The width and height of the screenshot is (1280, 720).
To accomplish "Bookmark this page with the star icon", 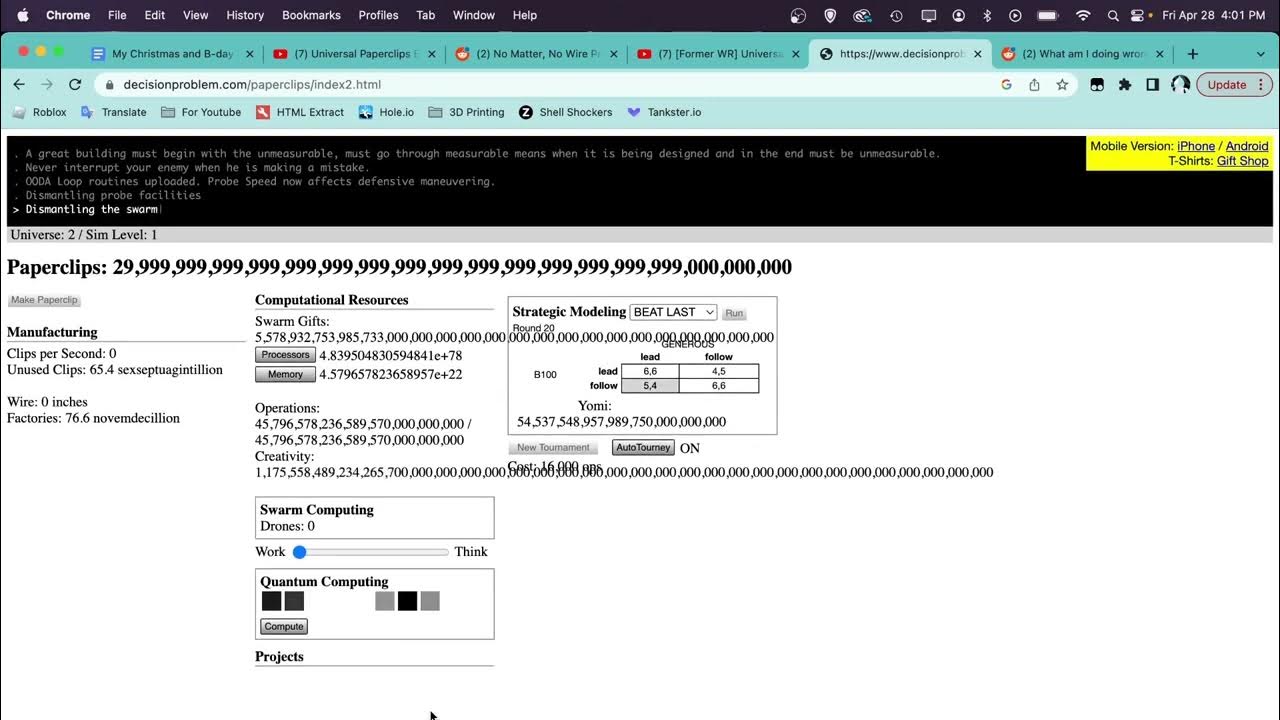I will (x=1062, y=85).
